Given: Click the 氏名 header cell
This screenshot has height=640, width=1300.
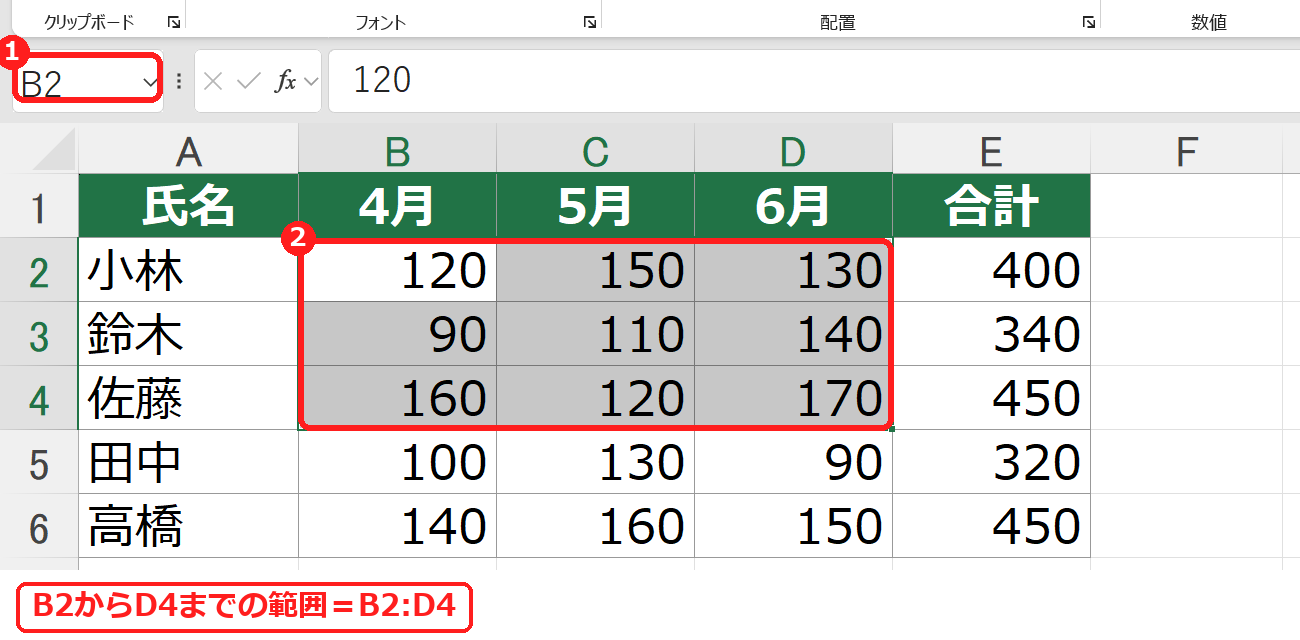Looking at the screenshot, I should click(x=188, y=206).
